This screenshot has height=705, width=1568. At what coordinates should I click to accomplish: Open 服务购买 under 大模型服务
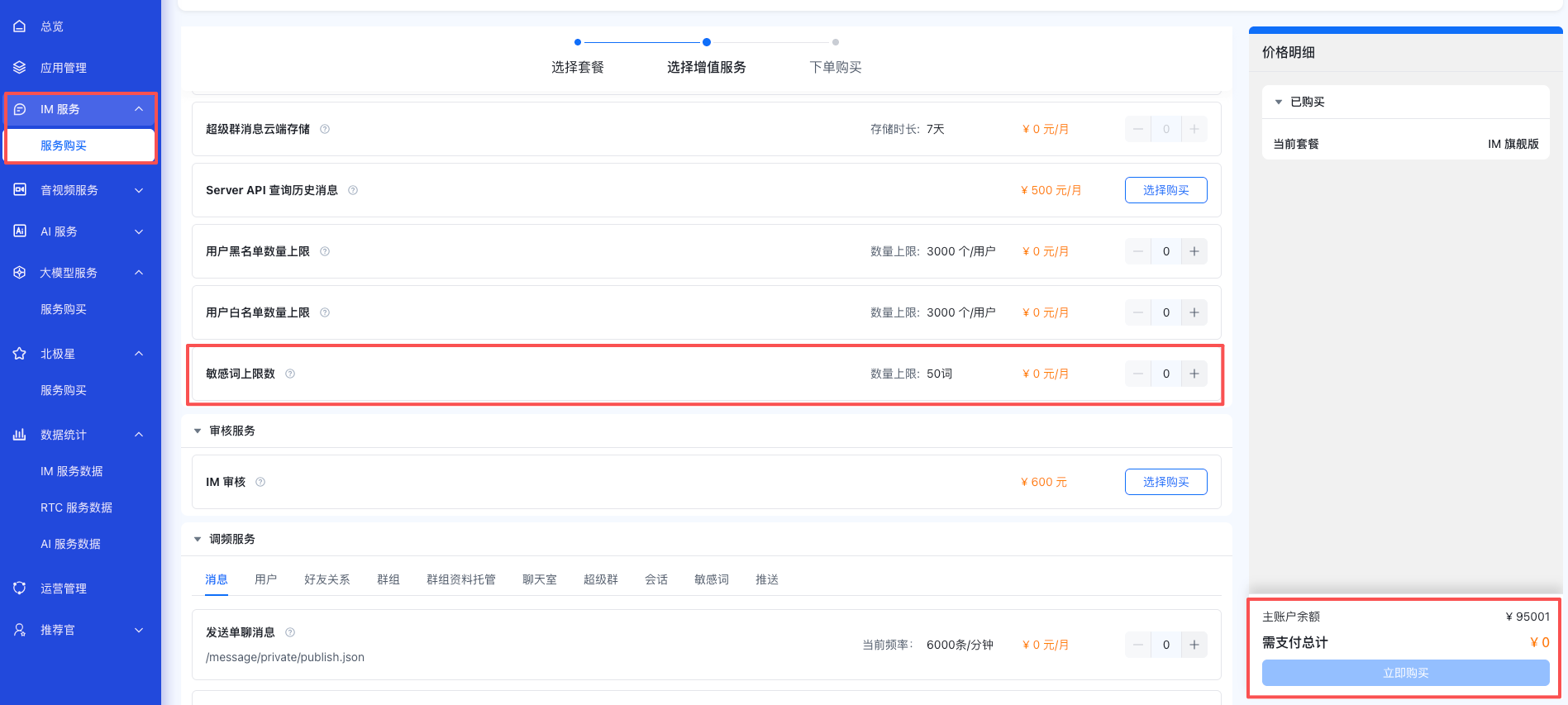click(x=64, y=309)
